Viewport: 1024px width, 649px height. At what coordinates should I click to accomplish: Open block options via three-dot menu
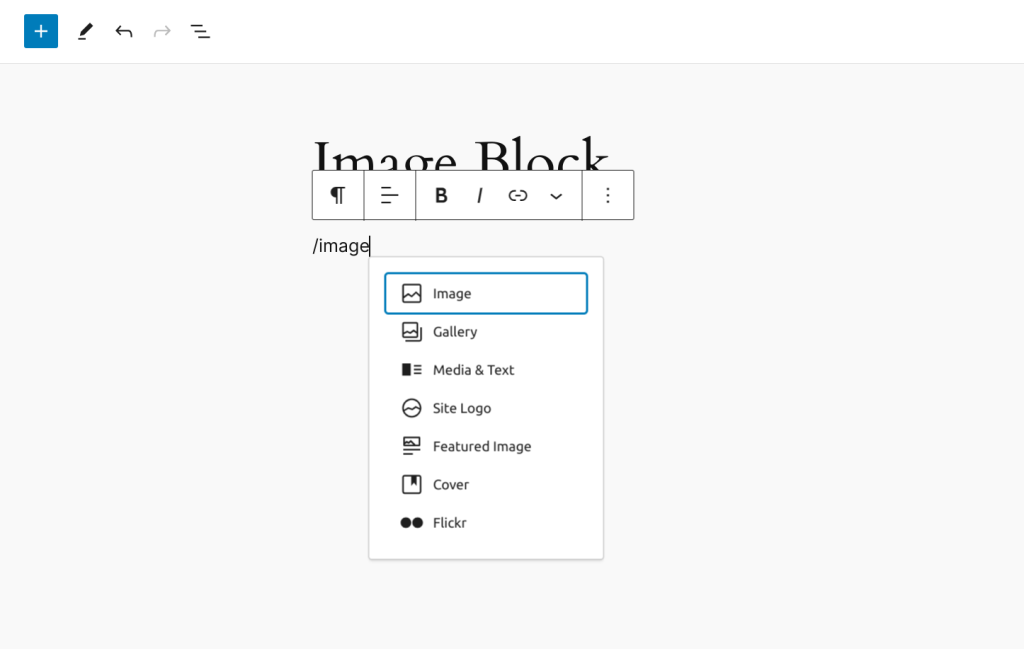click(x=608, y=195)
